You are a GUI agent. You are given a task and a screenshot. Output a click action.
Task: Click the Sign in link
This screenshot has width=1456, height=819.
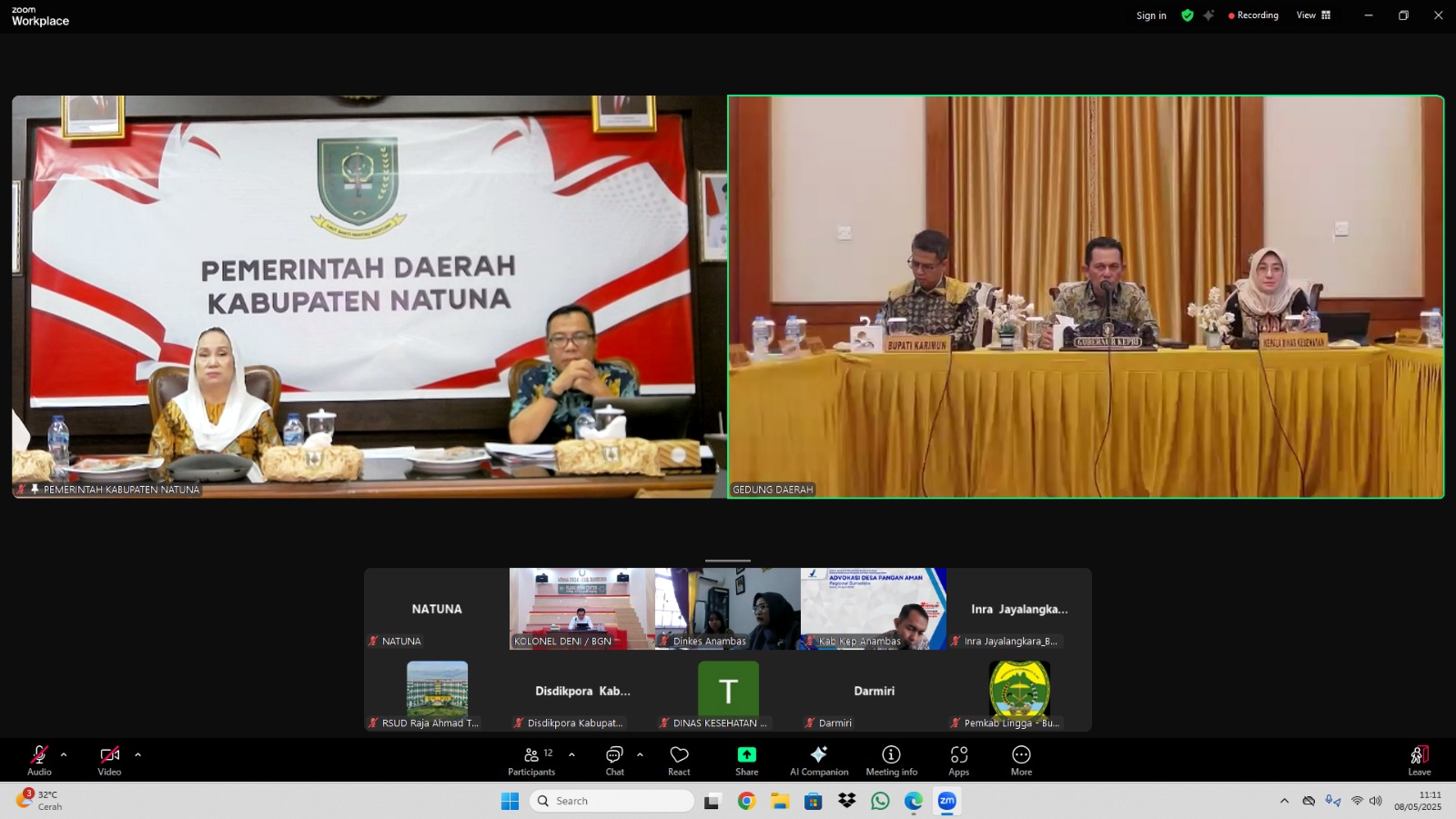[x=1150, y=15]
